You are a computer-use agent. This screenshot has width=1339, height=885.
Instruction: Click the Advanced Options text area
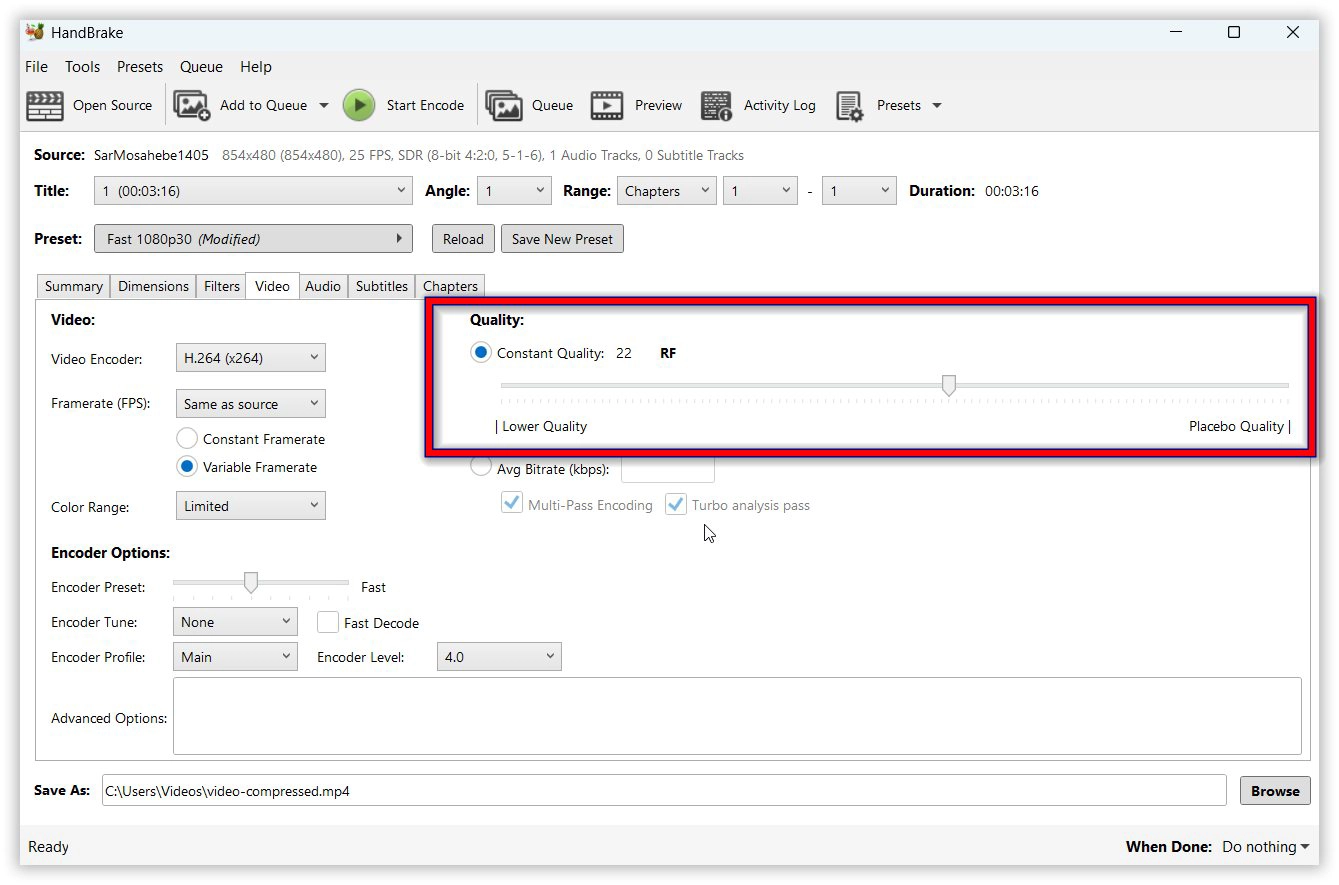737,716
